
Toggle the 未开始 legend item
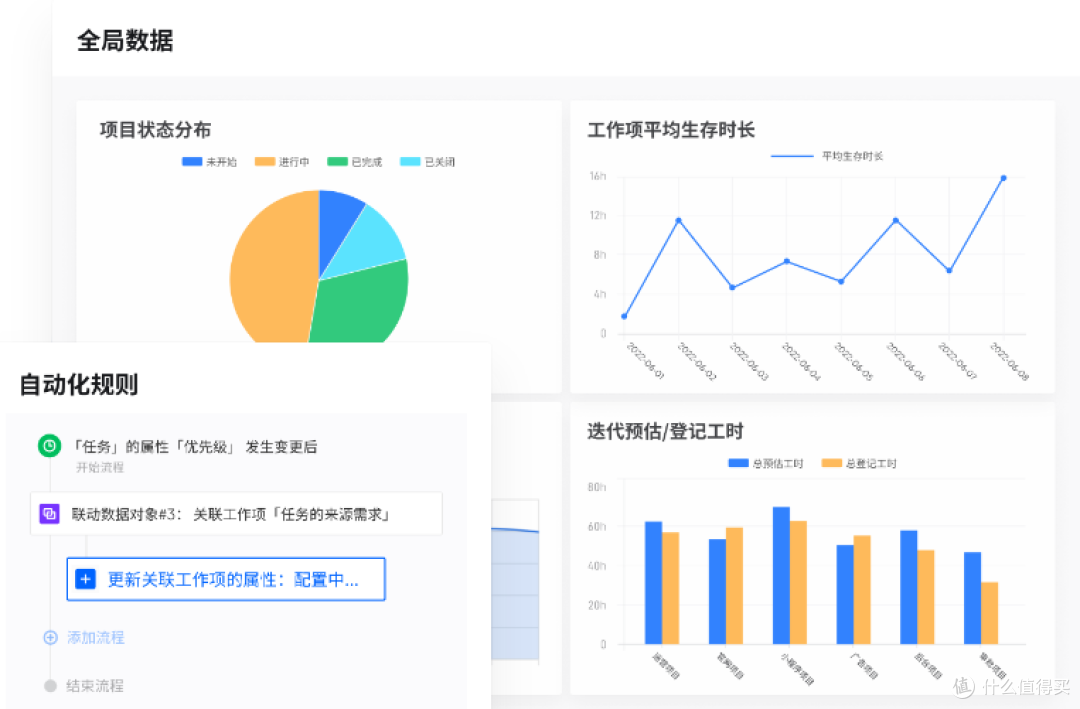tap(209, 162)
